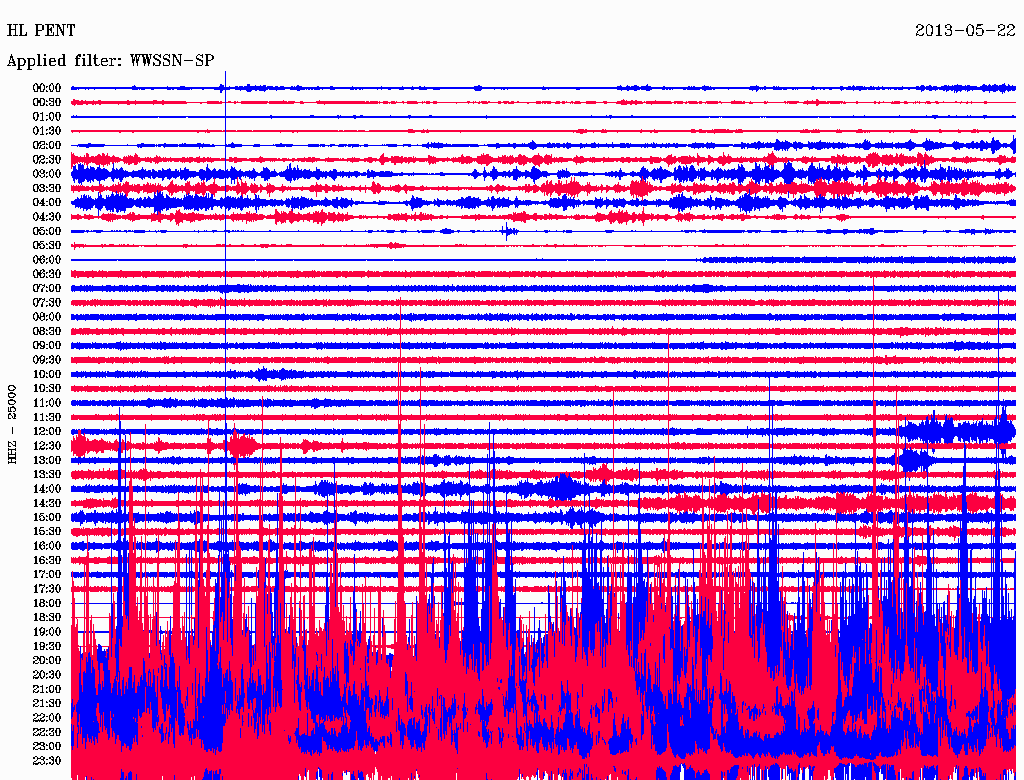Select the 06:30 time label
Screen dimensions: 1024x780
47,274
